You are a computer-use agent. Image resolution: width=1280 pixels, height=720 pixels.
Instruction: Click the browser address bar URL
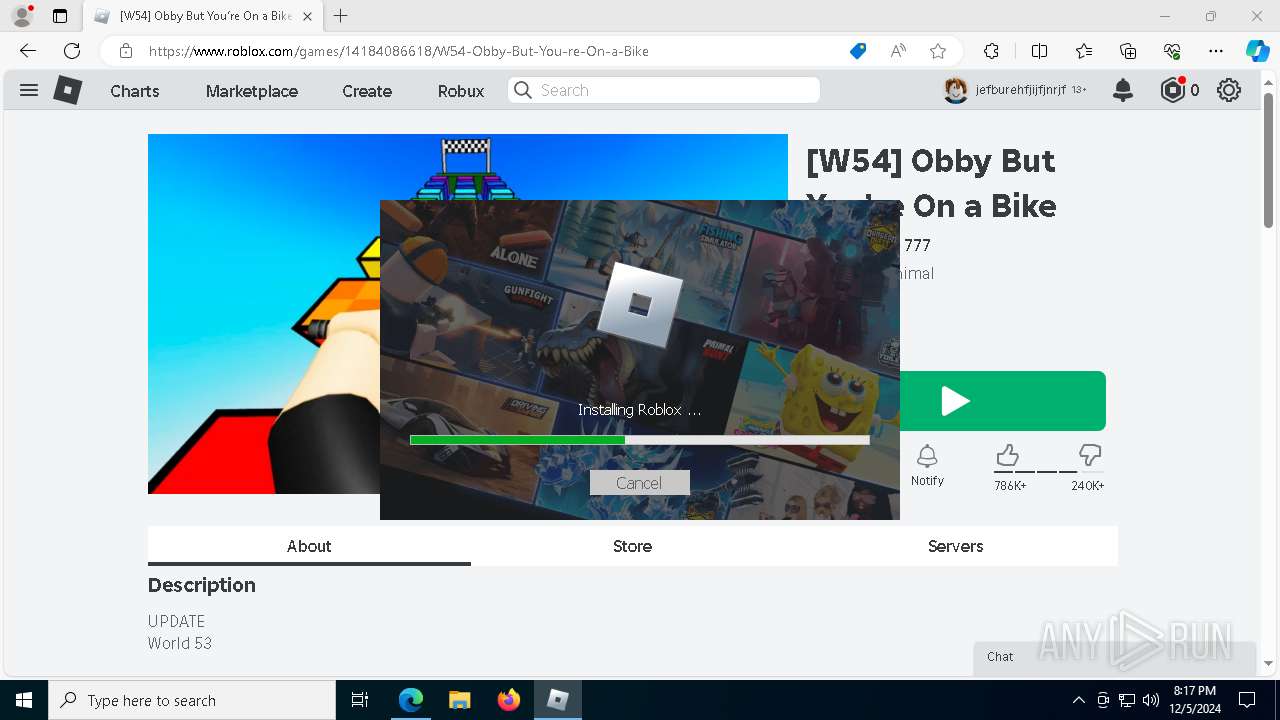[x=398, y=51]
